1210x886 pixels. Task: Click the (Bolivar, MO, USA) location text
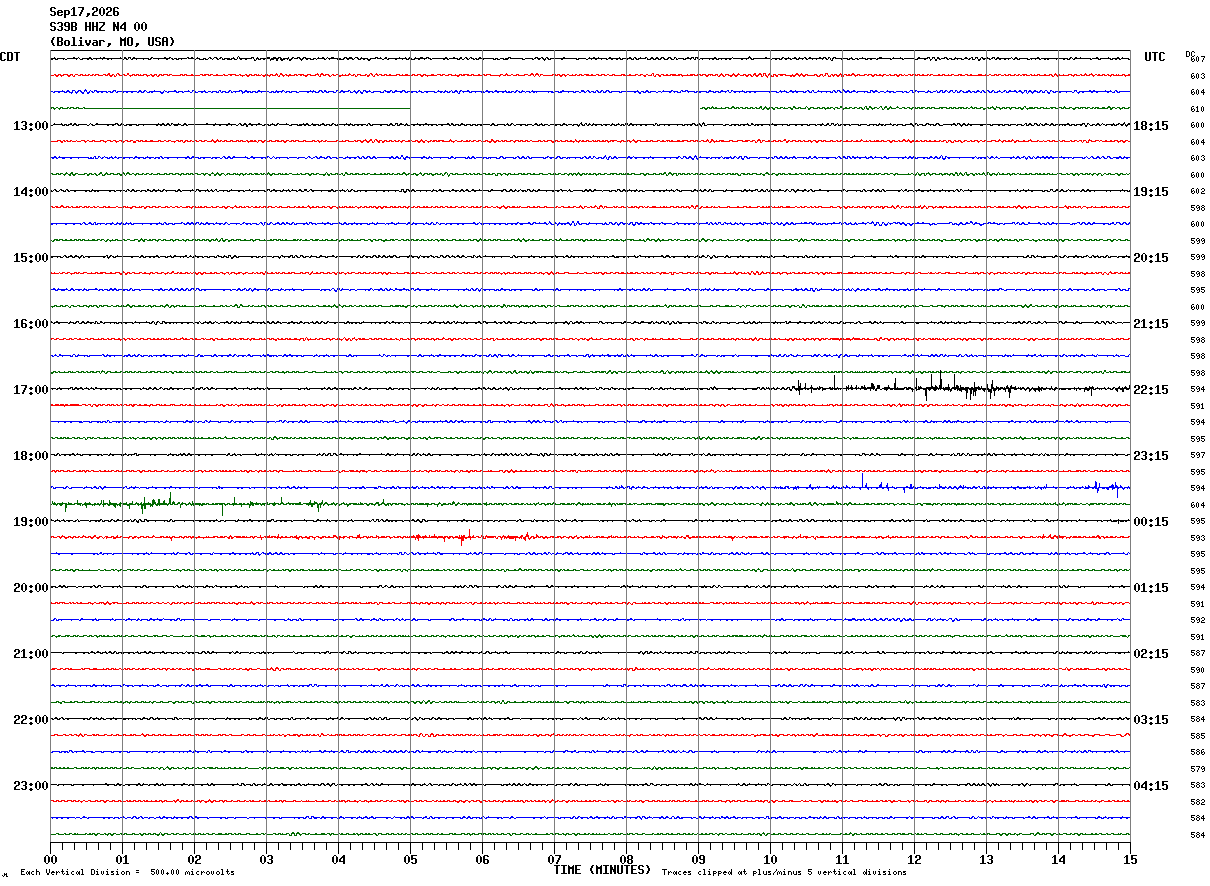point(112,42)
